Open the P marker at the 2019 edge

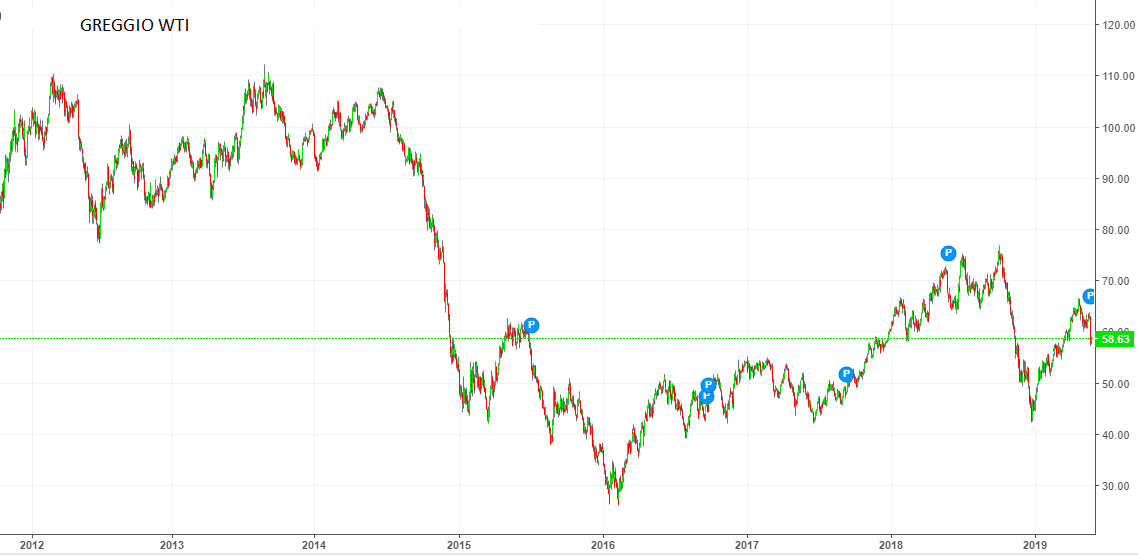click(1089, 296)
